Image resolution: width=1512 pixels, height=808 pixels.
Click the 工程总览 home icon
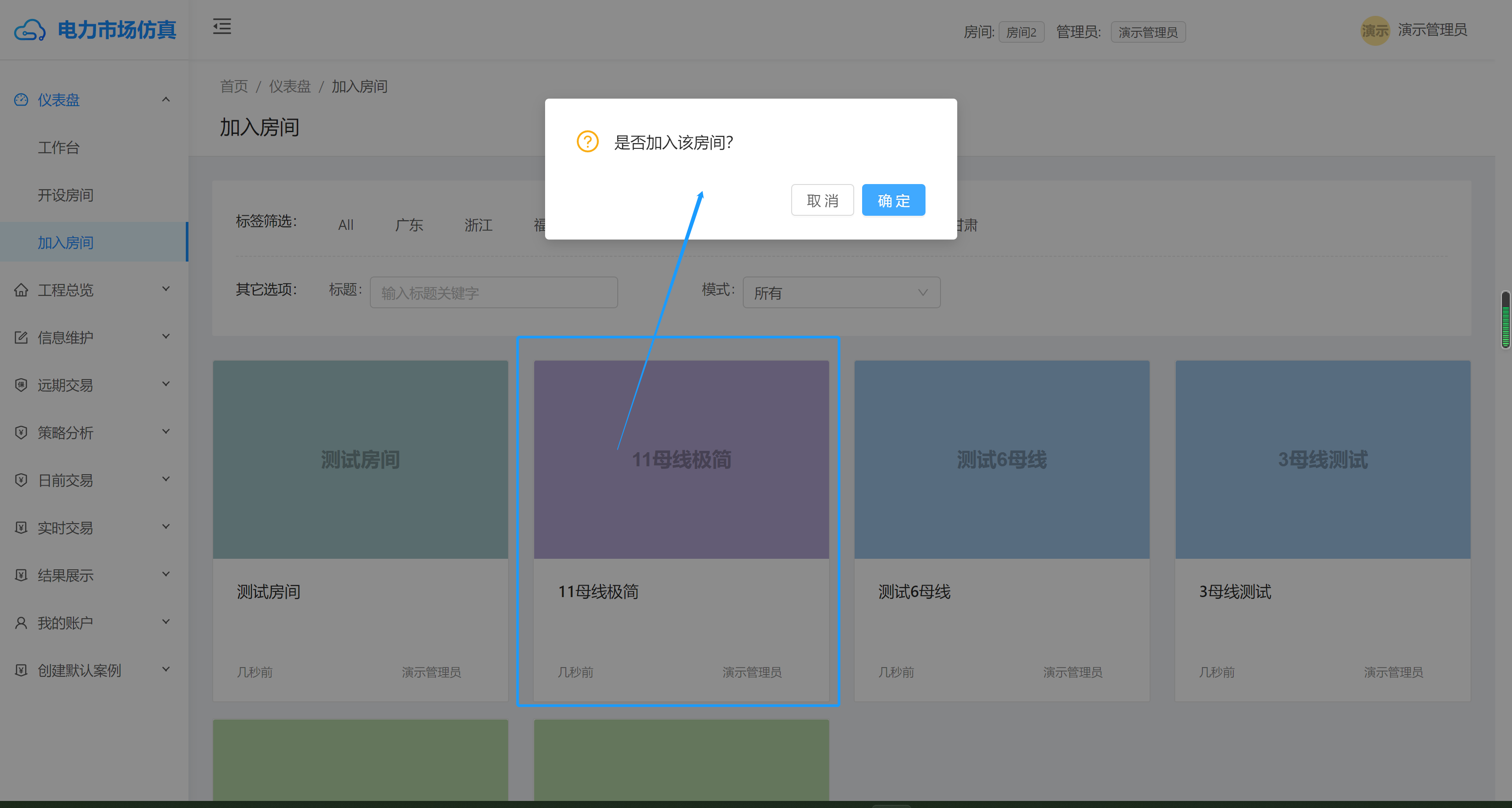[x=21, y=290]
